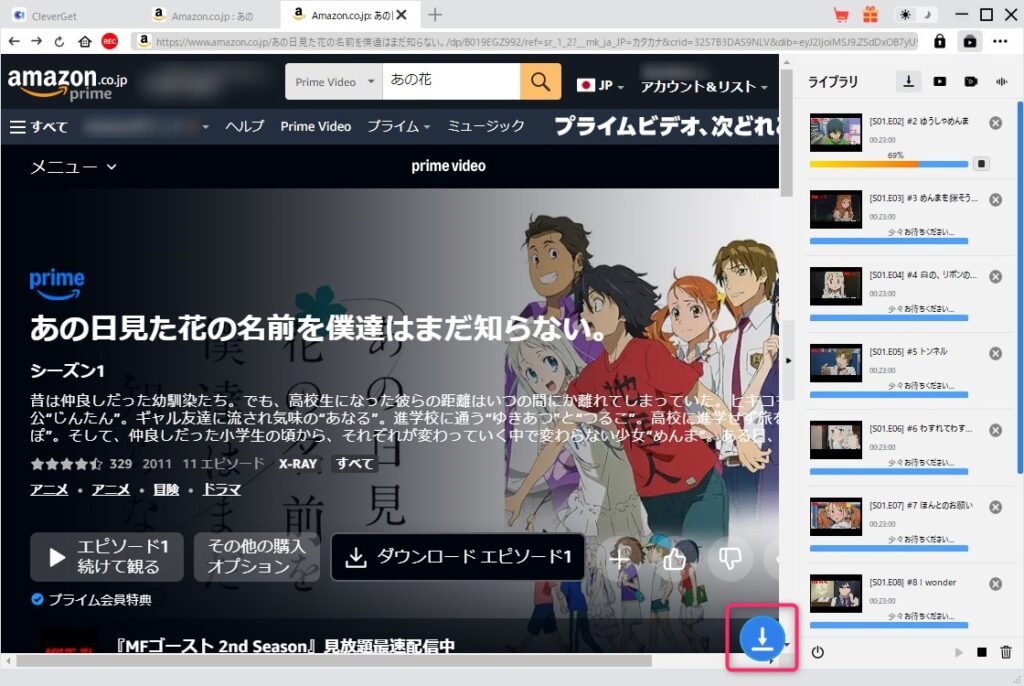Select the ミュージック menu item

click(x=486, y=126)
